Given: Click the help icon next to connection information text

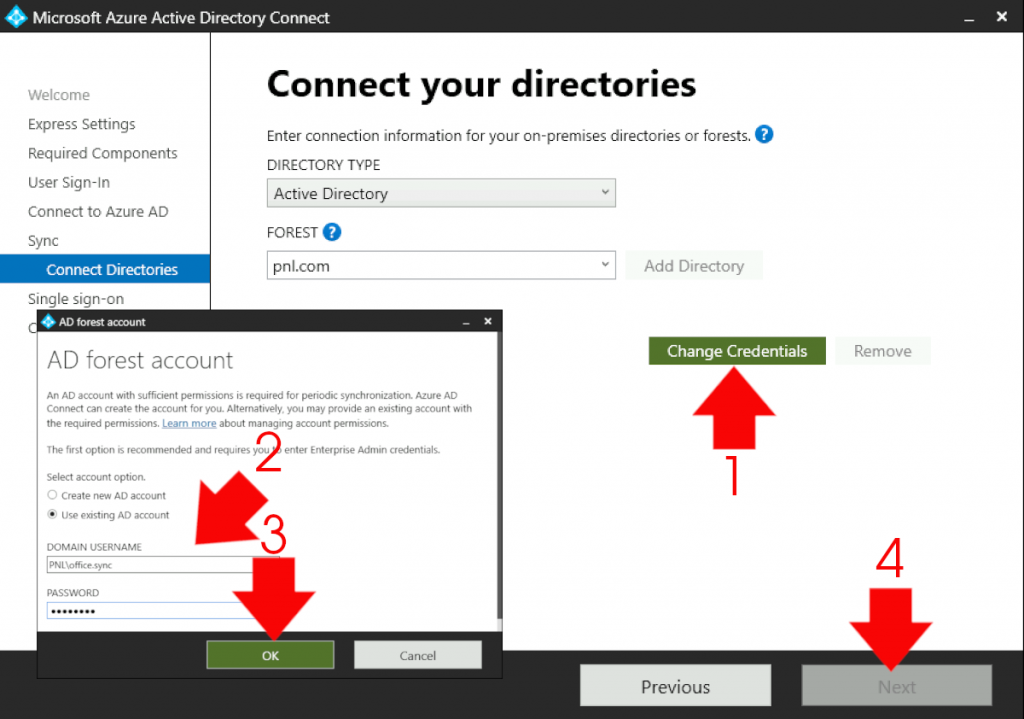Looking at the screenshot, I should point(764,135).
